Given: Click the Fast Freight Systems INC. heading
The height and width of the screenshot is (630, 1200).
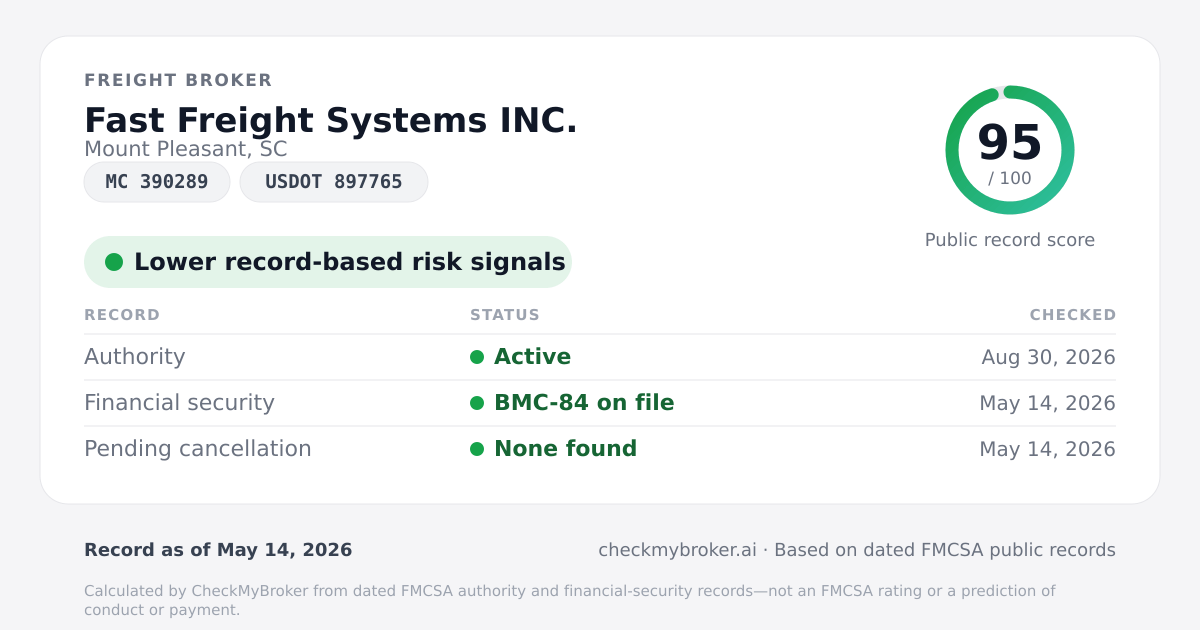Looking at the screenshot, I should 331,120.
